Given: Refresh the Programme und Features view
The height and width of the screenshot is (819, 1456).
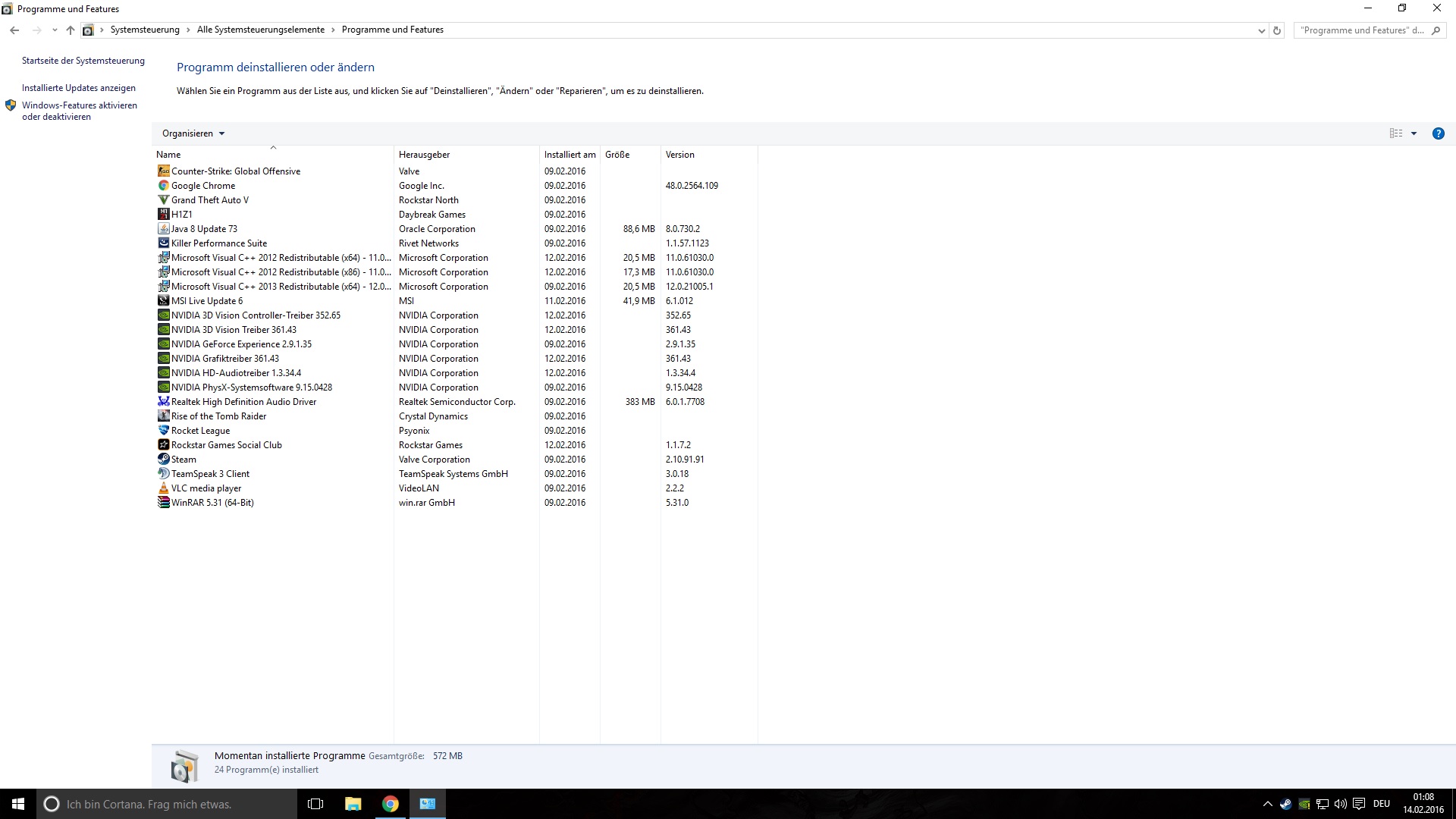Looking at the screenshot, I should tap(1277, 30).
